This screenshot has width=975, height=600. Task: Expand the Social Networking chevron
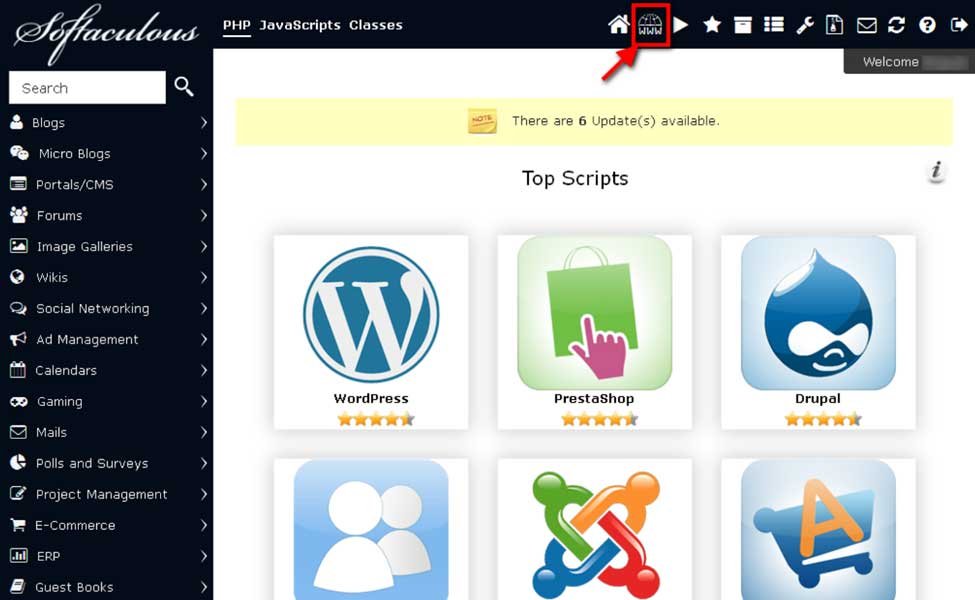tap(204, 308)
